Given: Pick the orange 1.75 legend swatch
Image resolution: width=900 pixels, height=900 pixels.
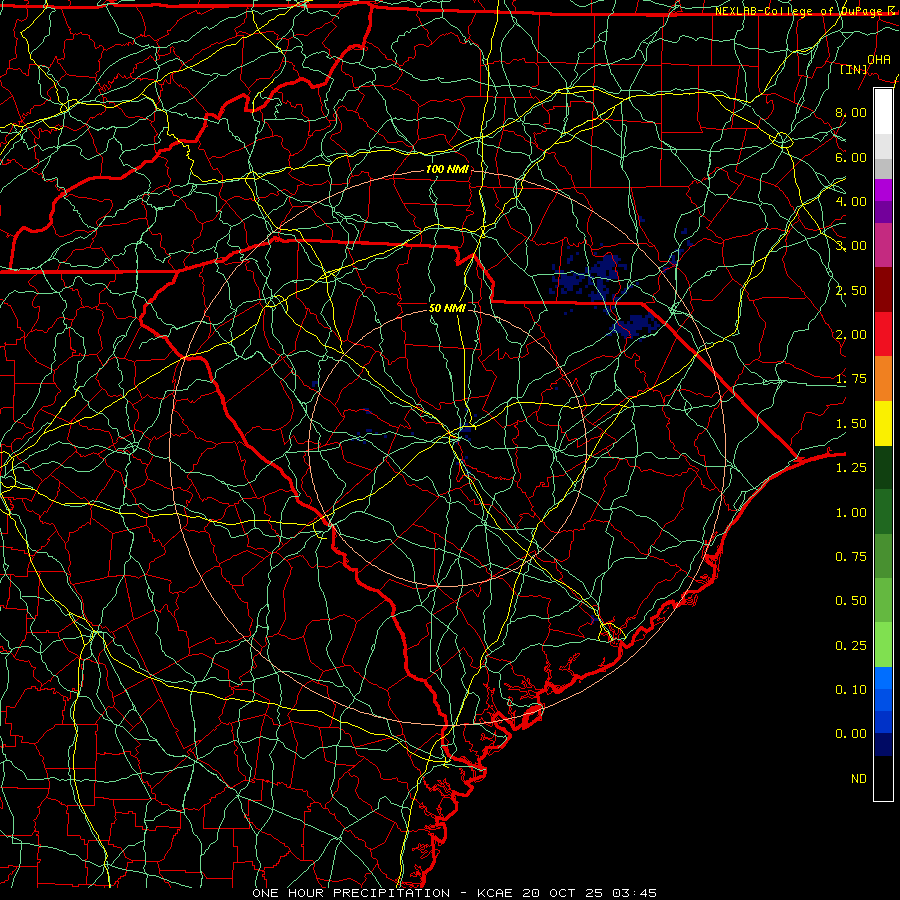Looking at the screenshot, I should pyautogui.click(x=883, y=379).
